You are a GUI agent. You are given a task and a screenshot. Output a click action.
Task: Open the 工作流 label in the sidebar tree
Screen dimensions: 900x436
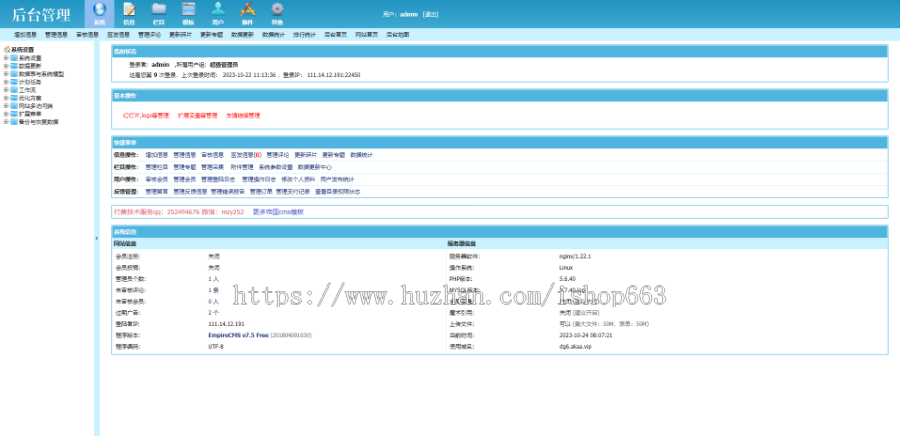click(x=27, y=90)
